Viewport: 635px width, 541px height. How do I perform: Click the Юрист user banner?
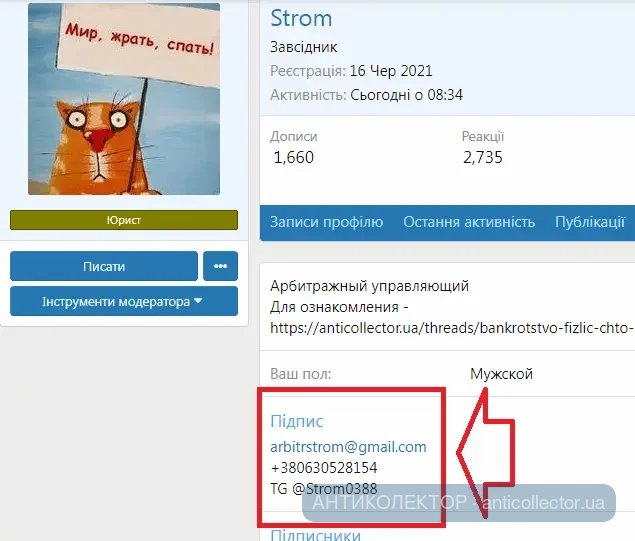(124, 220)
